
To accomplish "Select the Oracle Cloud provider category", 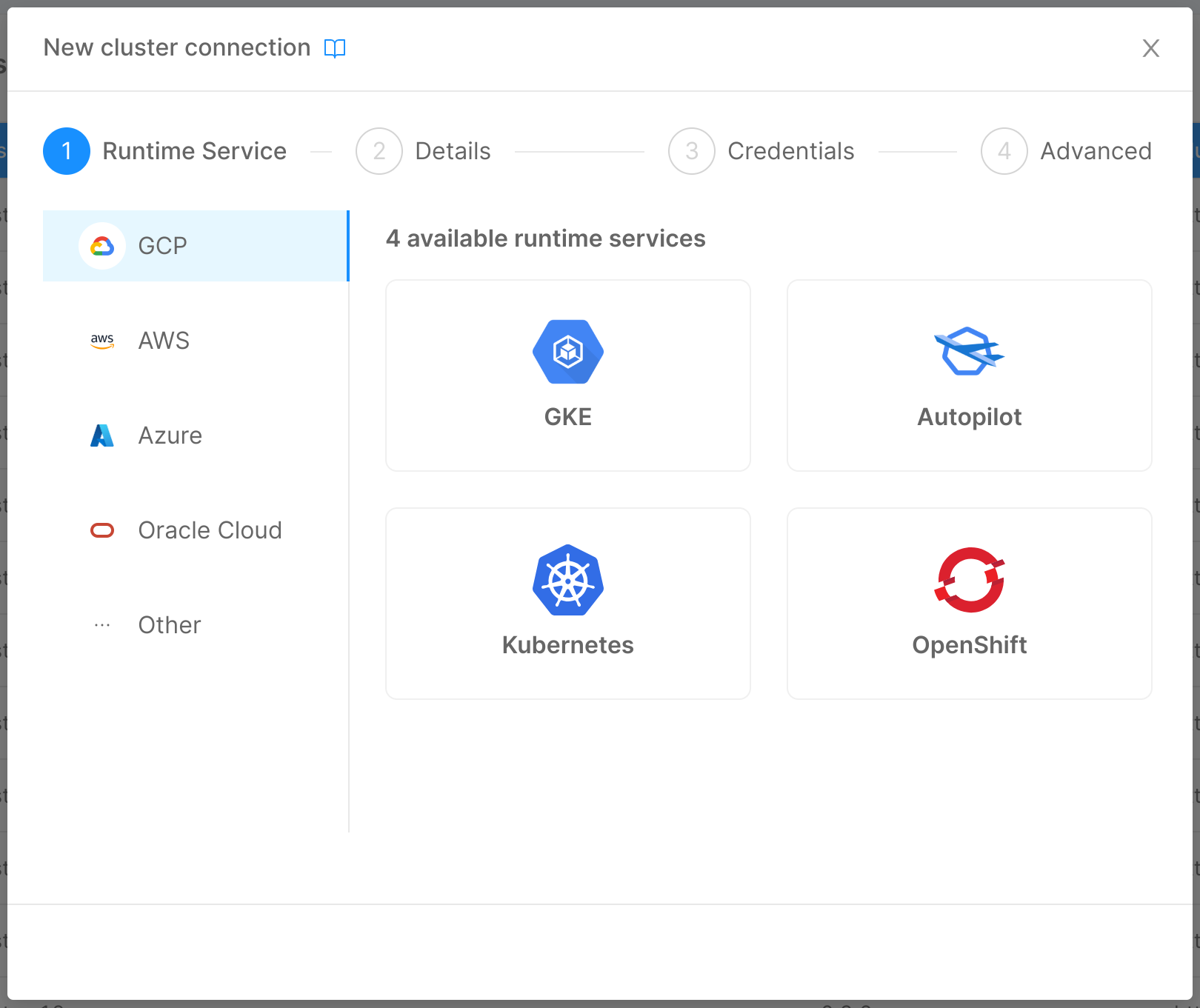I will click(x=210, y=530).
